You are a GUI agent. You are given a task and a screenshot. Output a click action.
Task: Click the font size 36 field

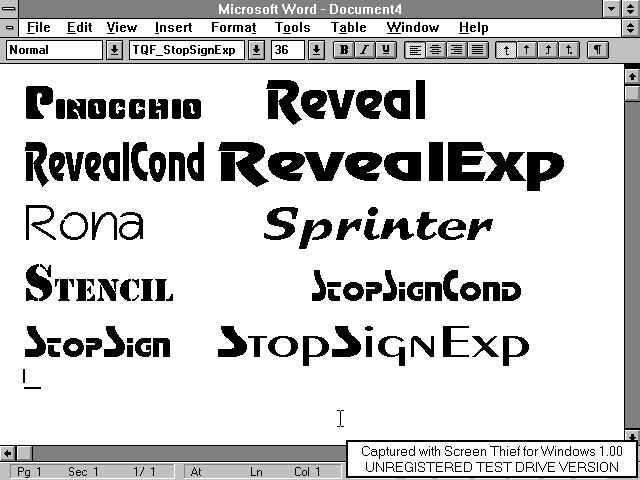(288, 50)
